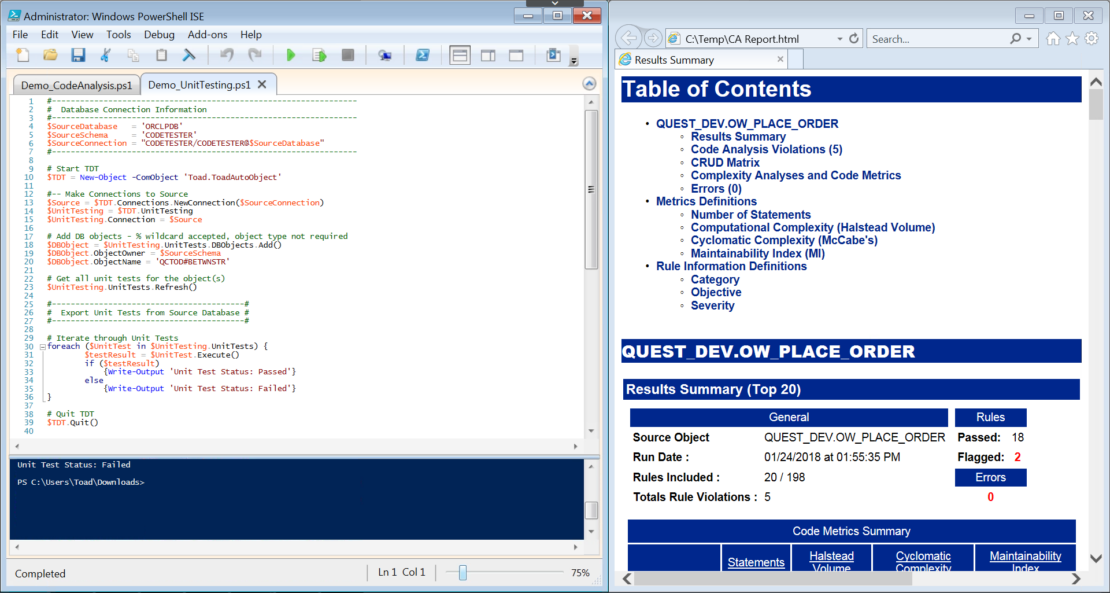Collapse the script editor pane chevron
1110x593 pixels.
coord(589,83)
